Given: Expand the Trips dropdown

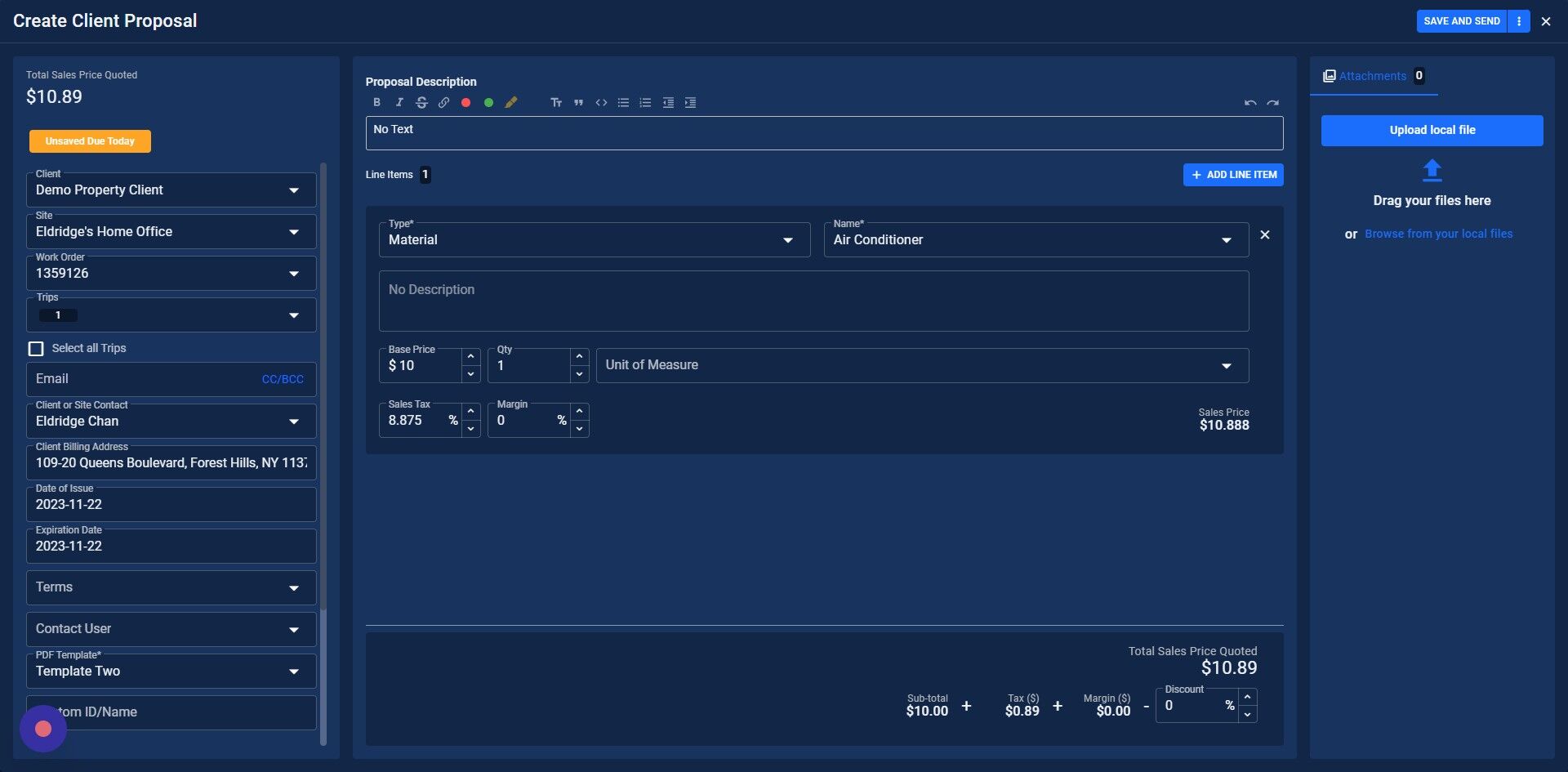Looking at the screenshot, I should pyautogui.click(x=171, y=315).
